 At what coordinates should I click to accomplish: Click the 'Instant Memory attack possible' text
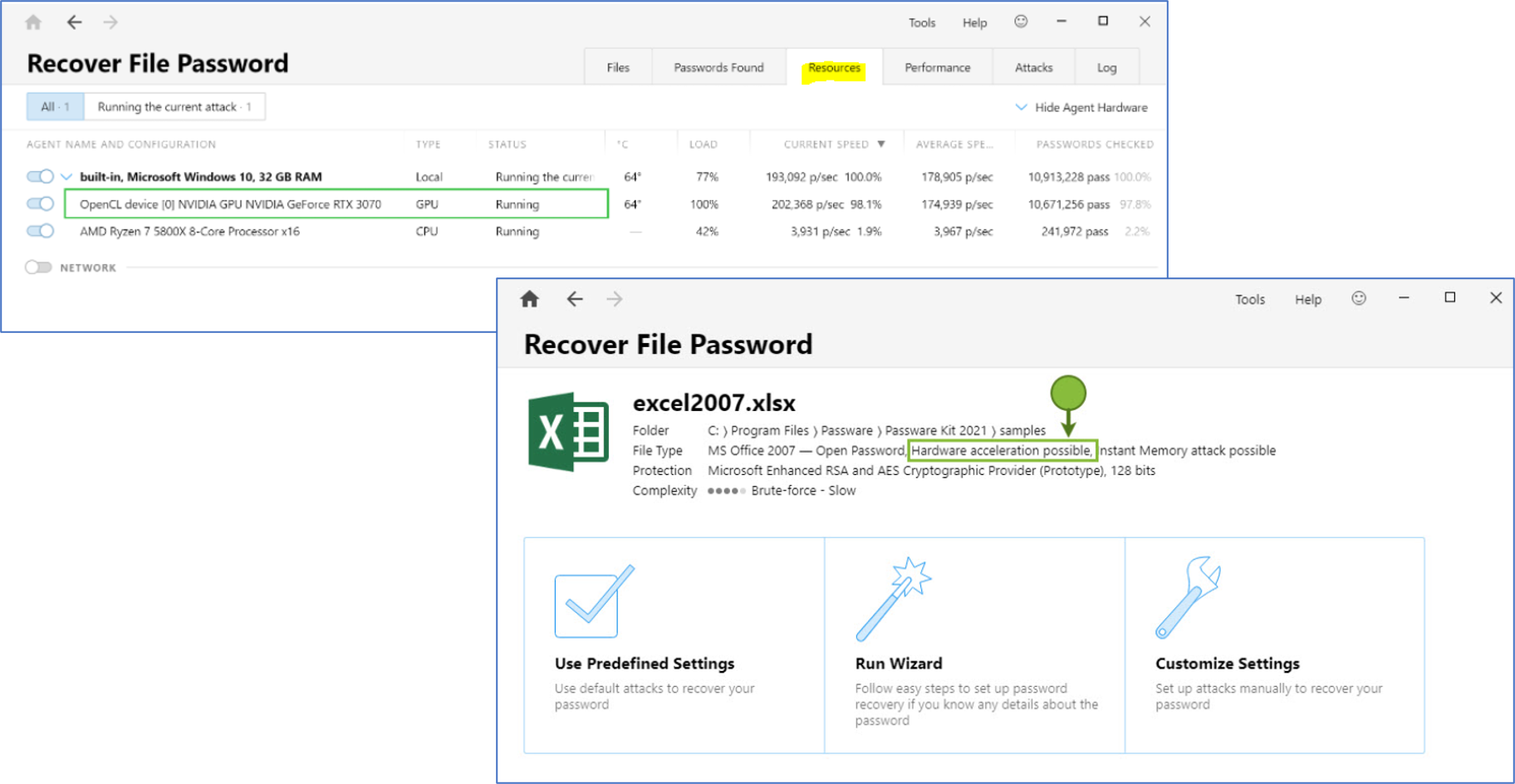pos(1188,450)
